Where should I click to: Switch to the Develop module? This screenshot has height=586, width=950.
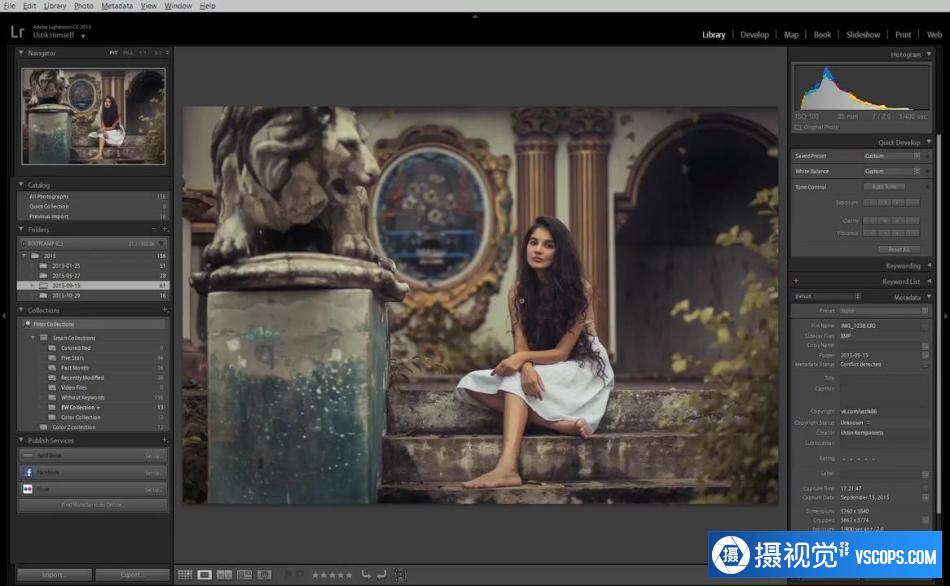point(754,35)
